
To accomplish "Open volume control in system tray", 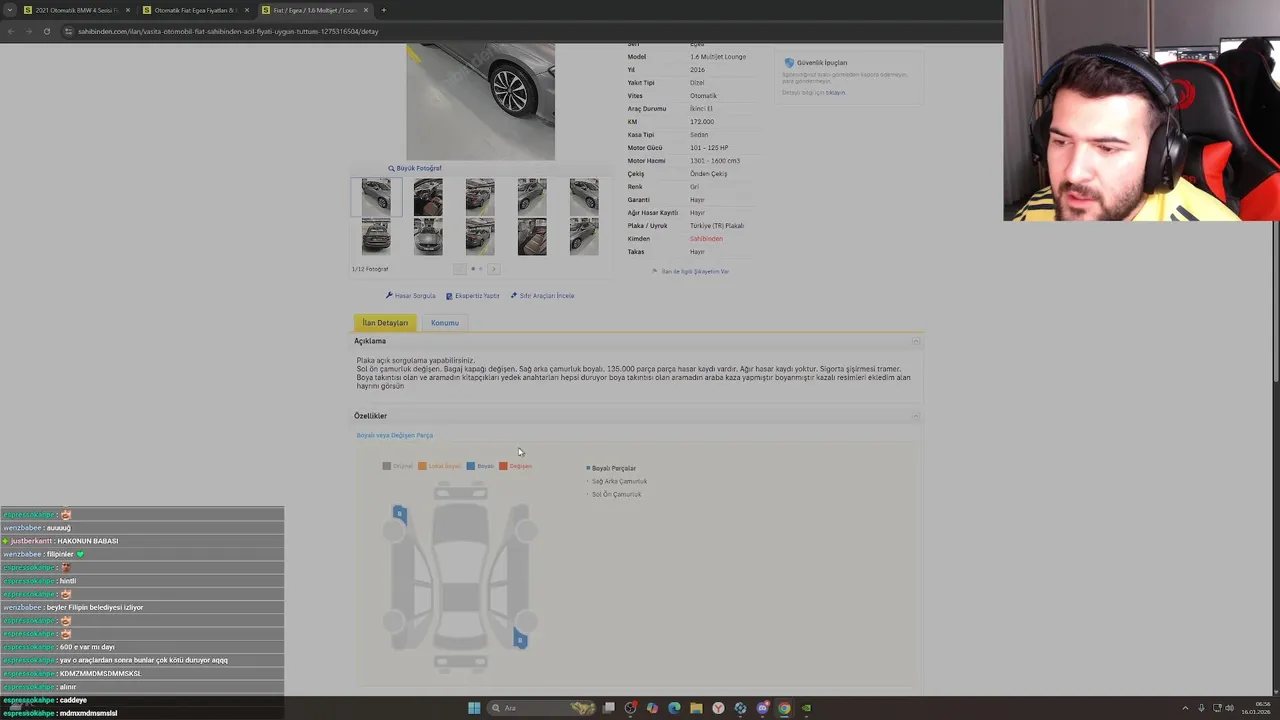I will click(1229, 708).
